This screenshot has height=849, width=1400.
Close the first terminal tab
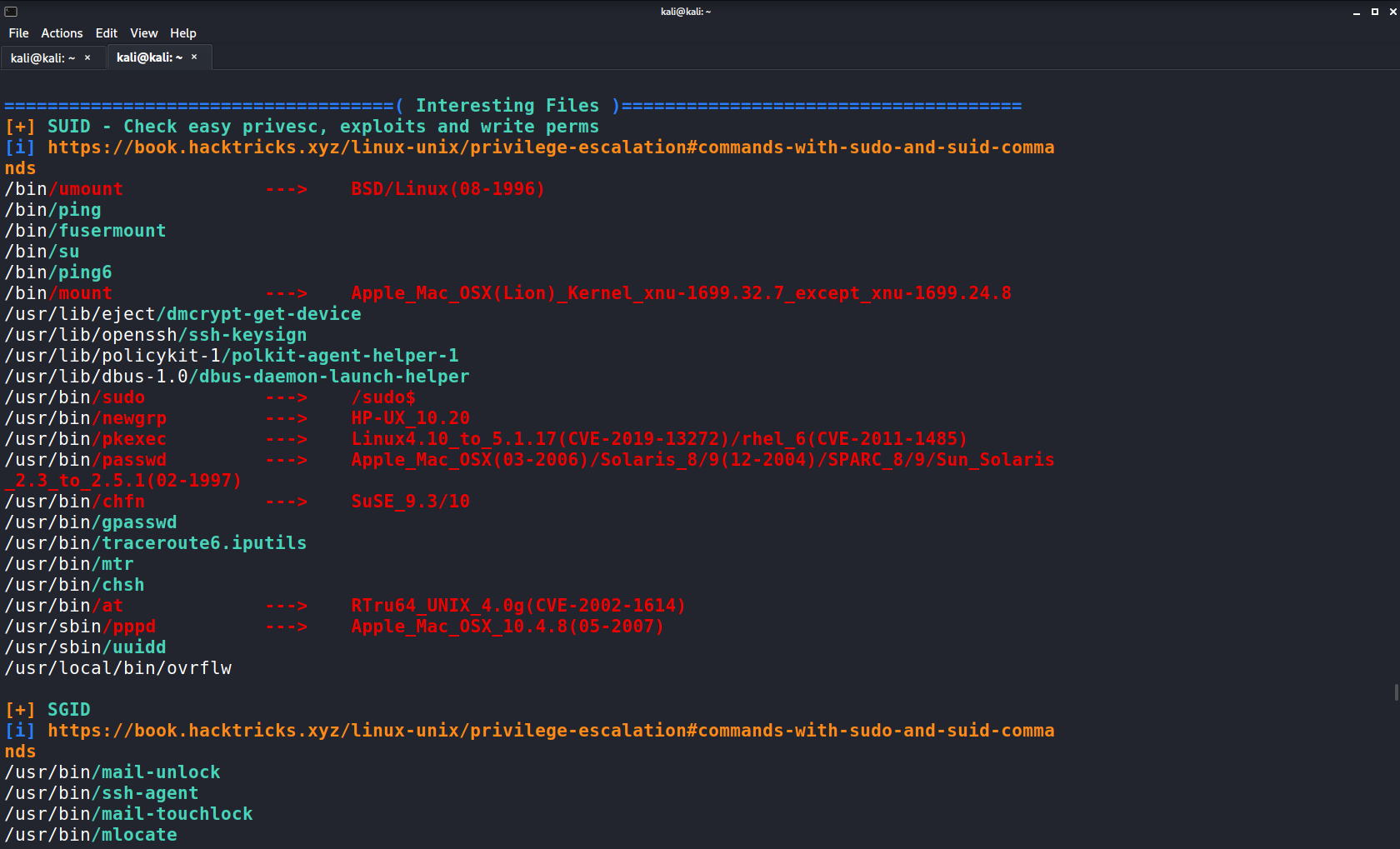(87, 57)
